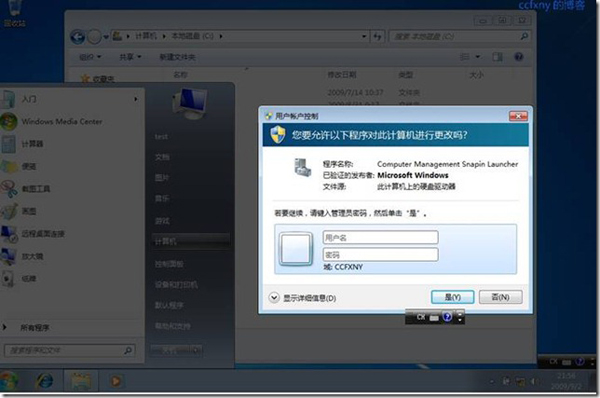The width and height of the screenshot is (600, 398).
Task: Go forward in the Explorer window
Action: pyautogui.click(x=94, y=37)
